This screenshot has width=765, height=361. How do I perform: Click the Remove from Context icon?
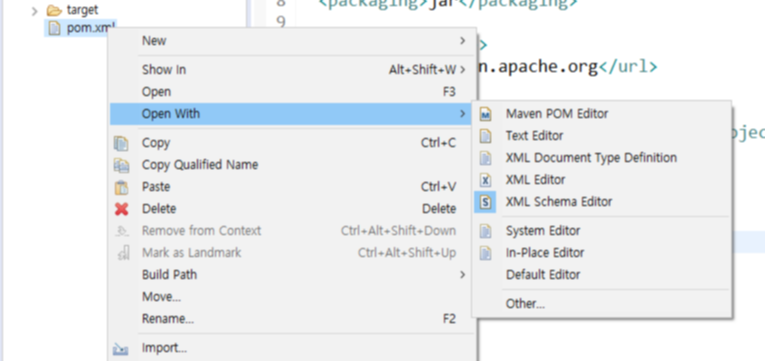[121, 231]
